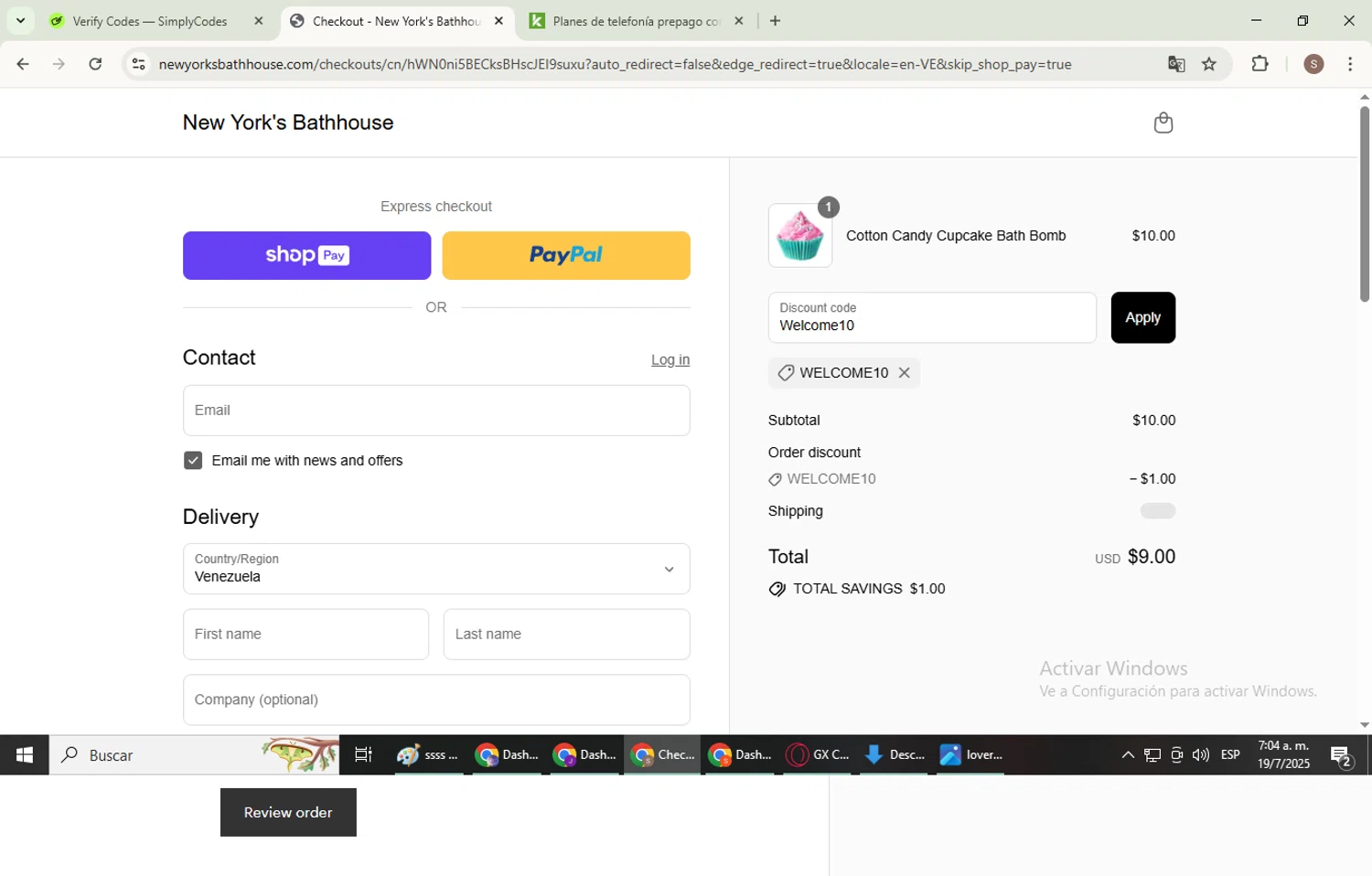The width and height of the screenshot is (1372, 876).
Task: Bookmark this page with the star
Action: pos(1209,64)
